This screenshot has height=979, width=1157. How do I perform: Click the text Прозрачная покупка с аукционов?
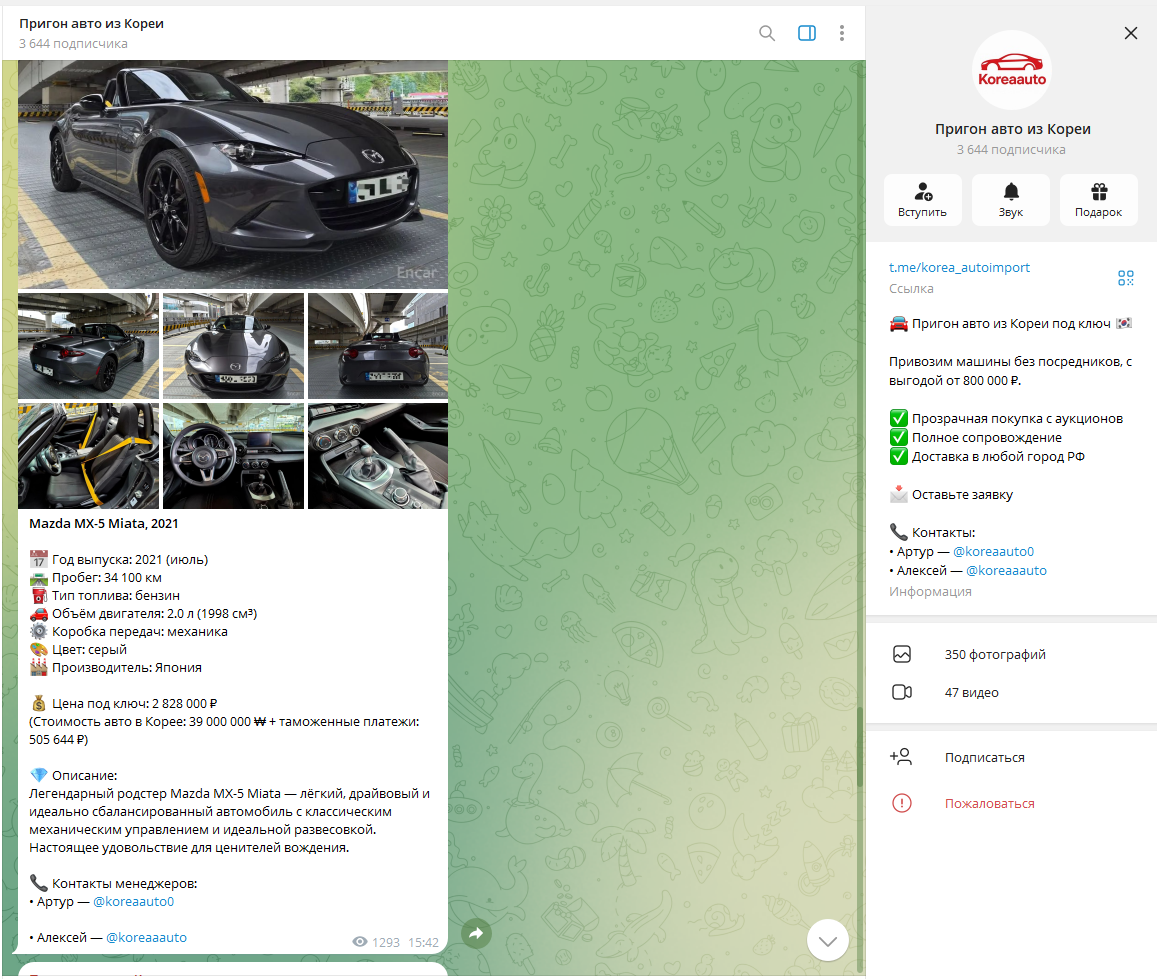click(1018, 418)
